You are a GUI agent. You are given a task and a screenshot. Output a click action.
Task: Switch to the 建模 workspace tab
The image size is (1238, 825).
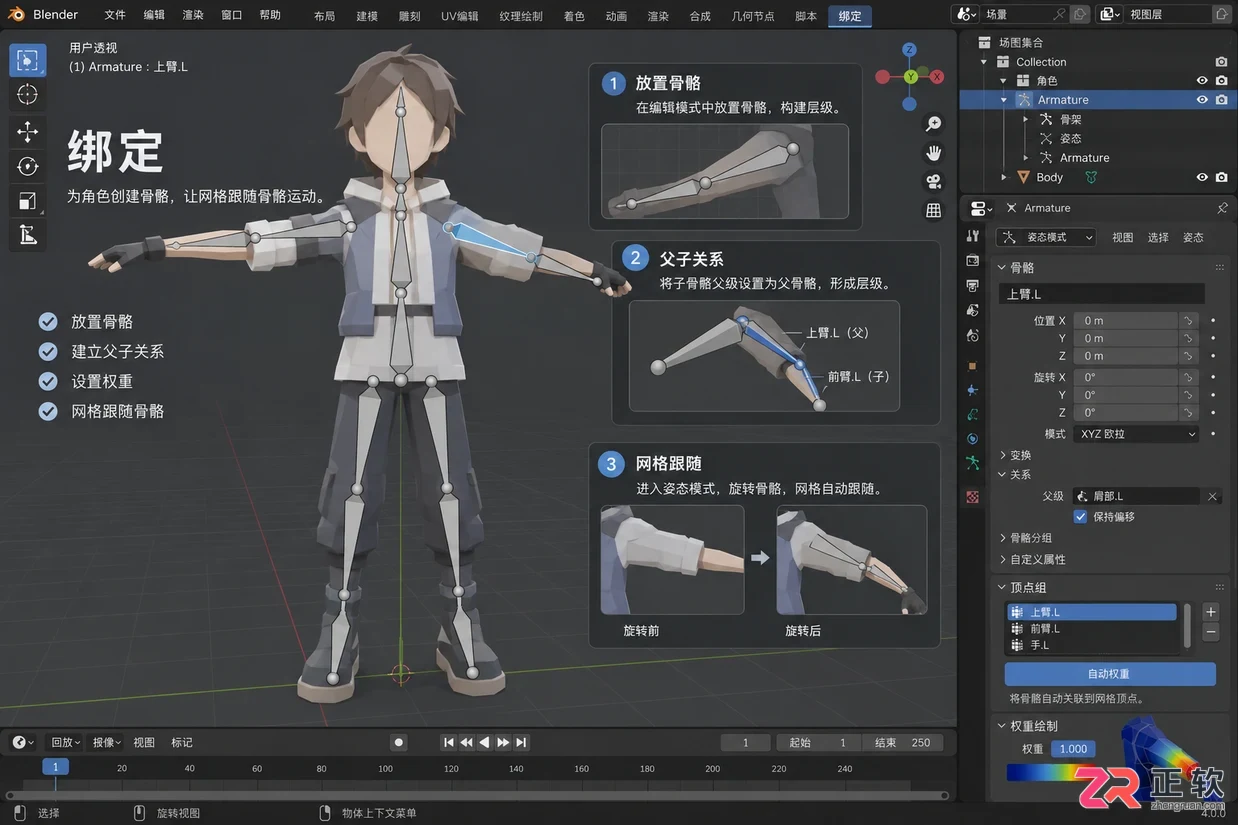[x=367, y=16]
